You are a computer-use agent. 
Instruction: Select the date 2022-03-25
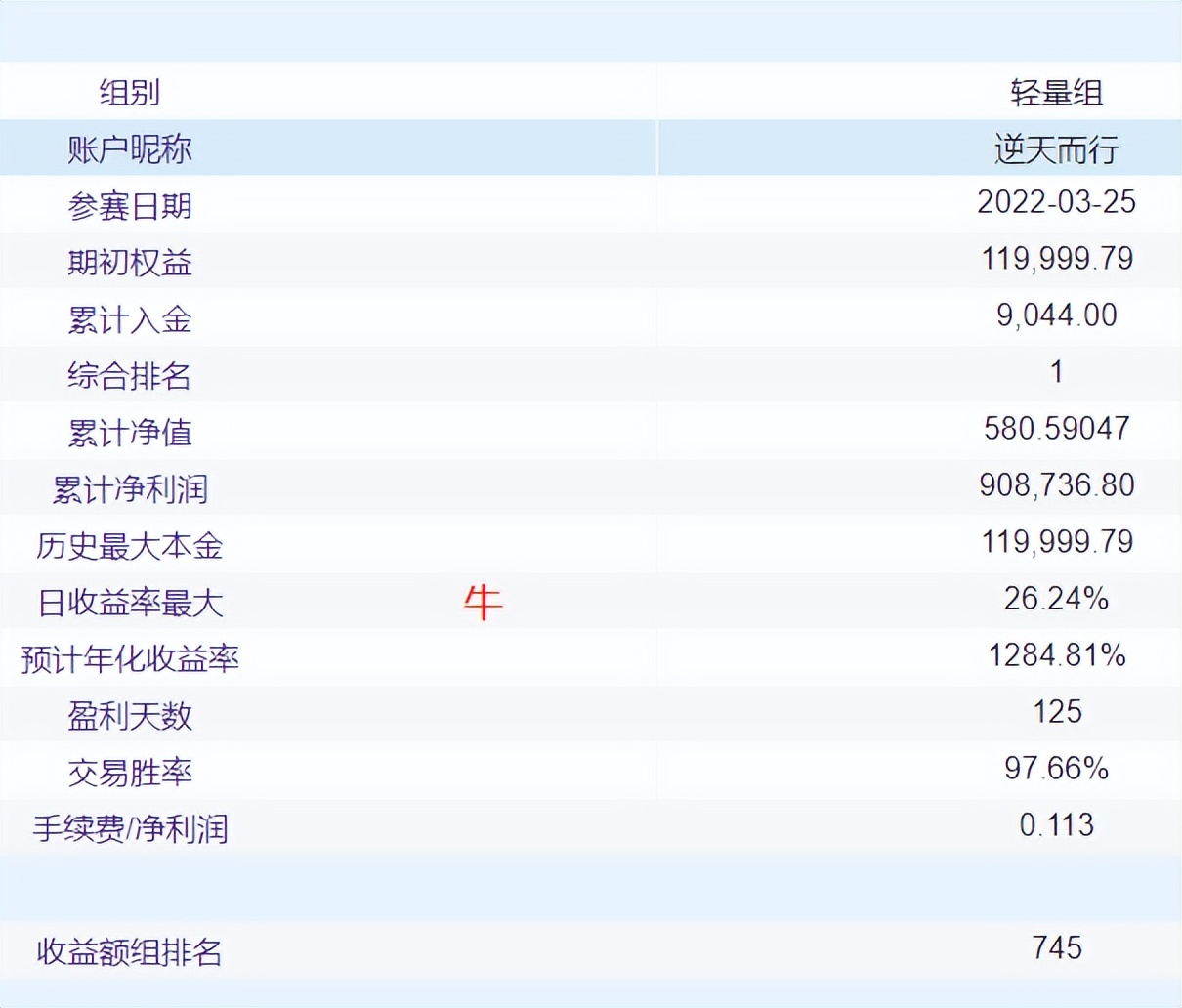tap(1057, 202)
